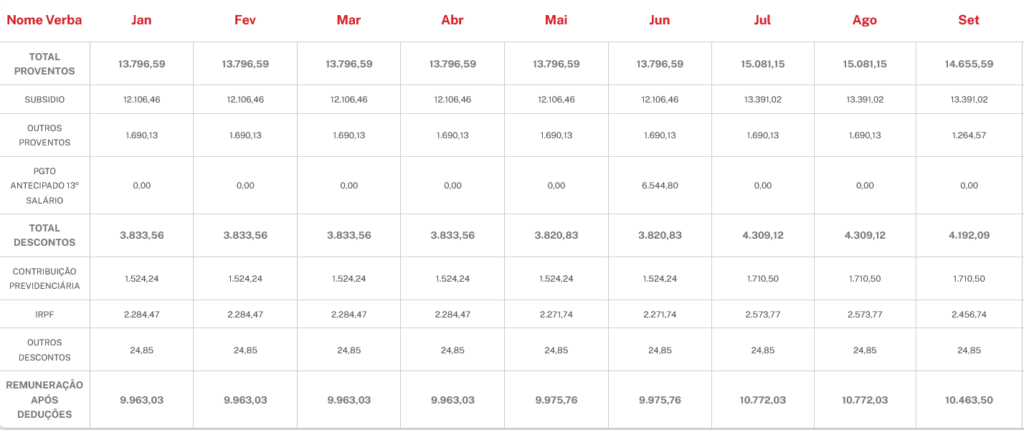
Task: Click the TOTAL PROVENTOS row label
Action: 44,64
